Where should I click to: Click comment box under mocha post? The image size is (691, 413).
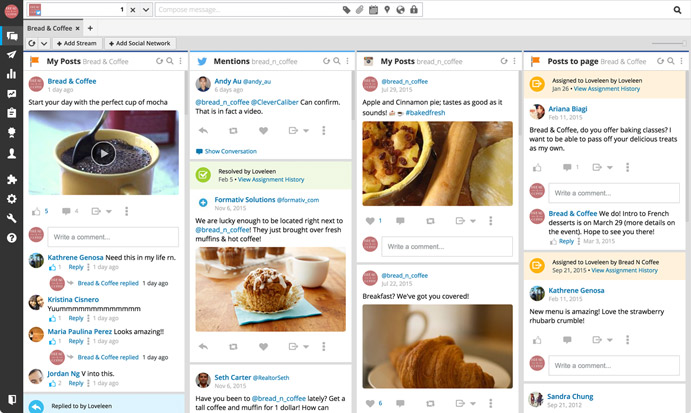113,237
